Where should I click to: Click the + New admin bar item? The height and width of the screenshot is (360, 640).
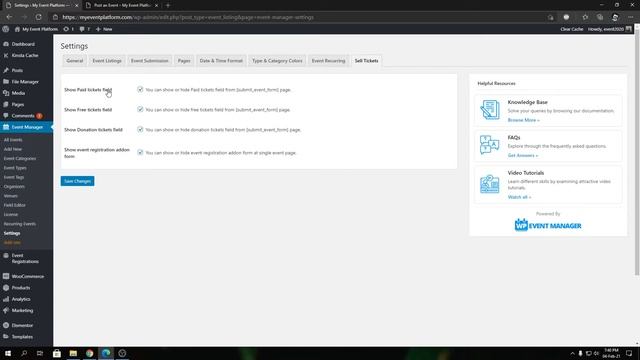point(104,29)
